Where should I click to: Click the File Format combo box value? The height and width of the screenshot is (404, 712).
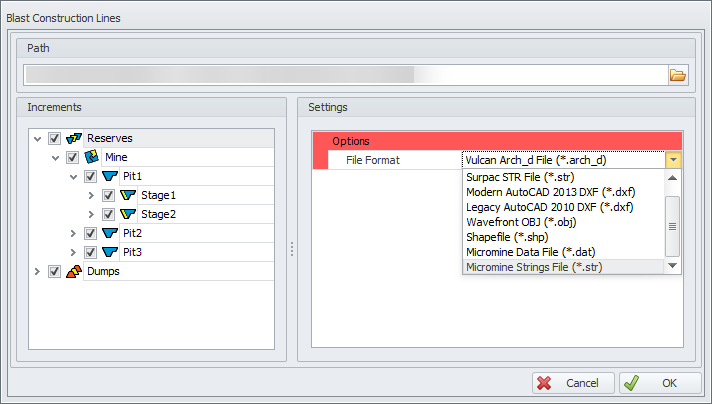(x=564, y=160)
